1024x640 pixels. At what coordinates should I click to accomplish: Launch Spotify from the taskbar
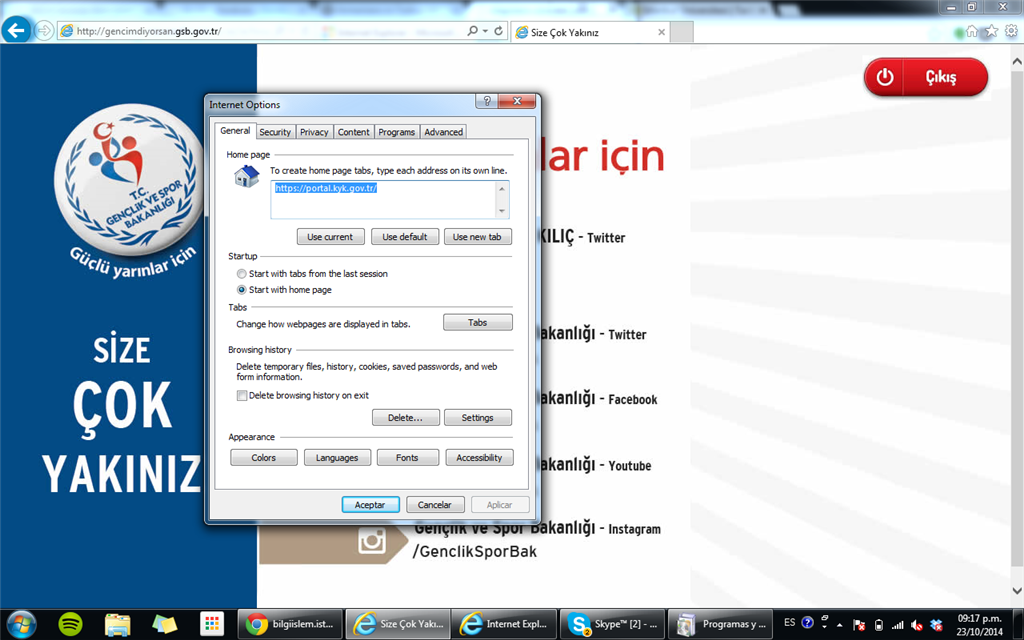point(70,624)
